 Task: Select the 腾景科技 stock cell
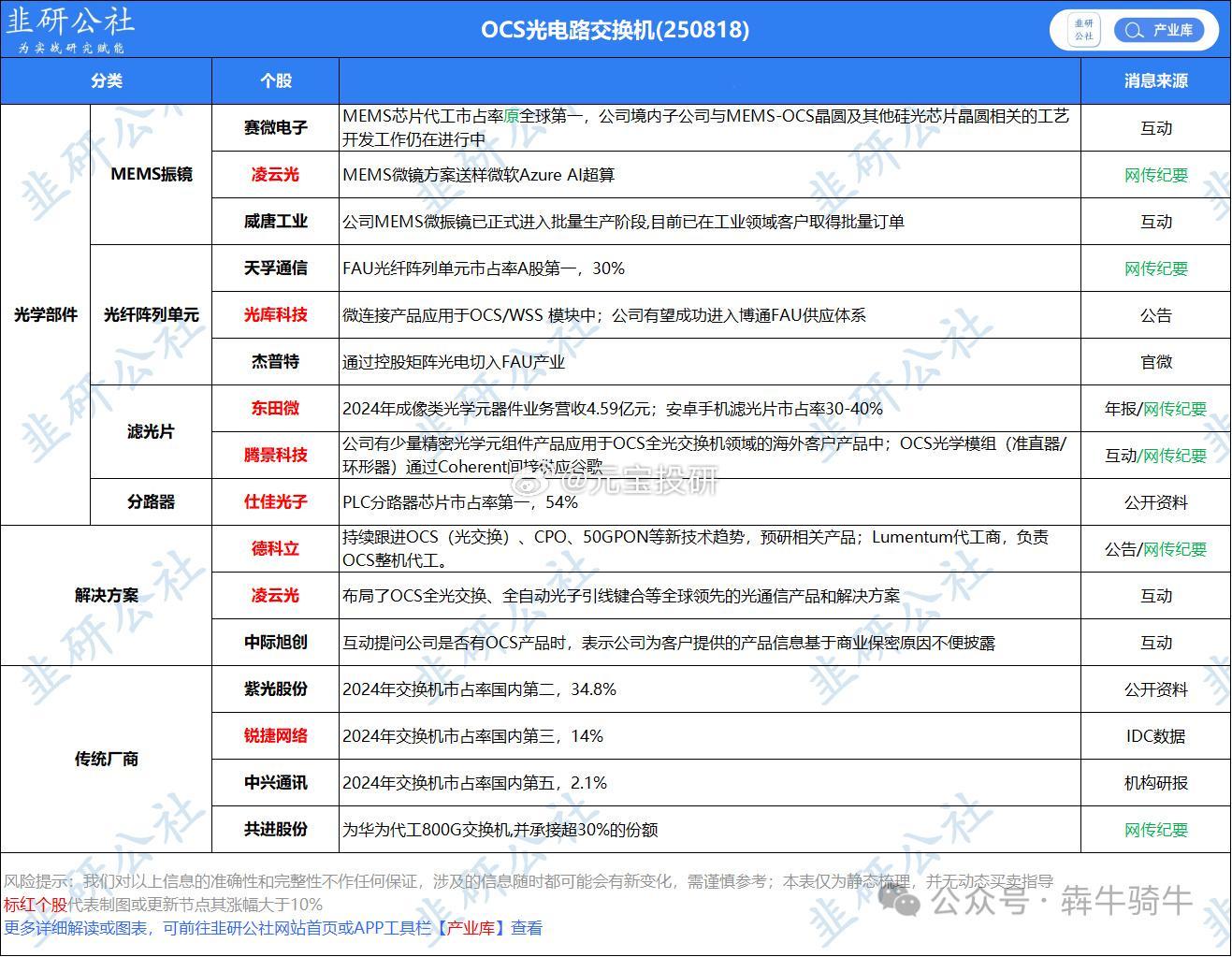276,455
